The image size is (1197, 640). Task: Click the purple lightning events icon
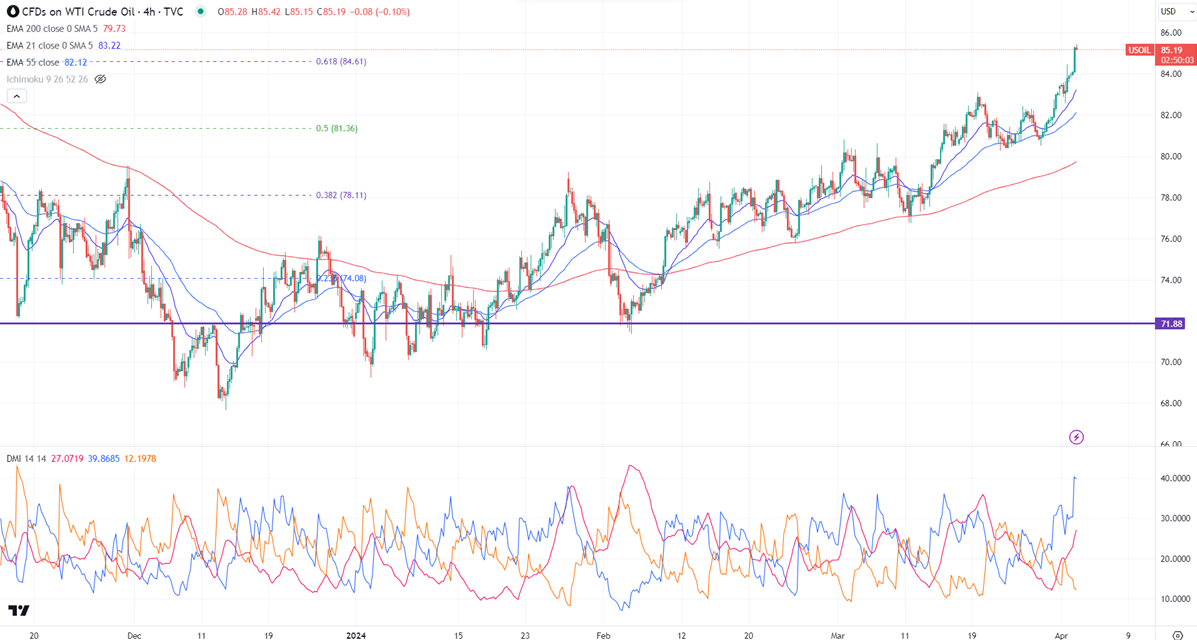(x=1076, y=437)
